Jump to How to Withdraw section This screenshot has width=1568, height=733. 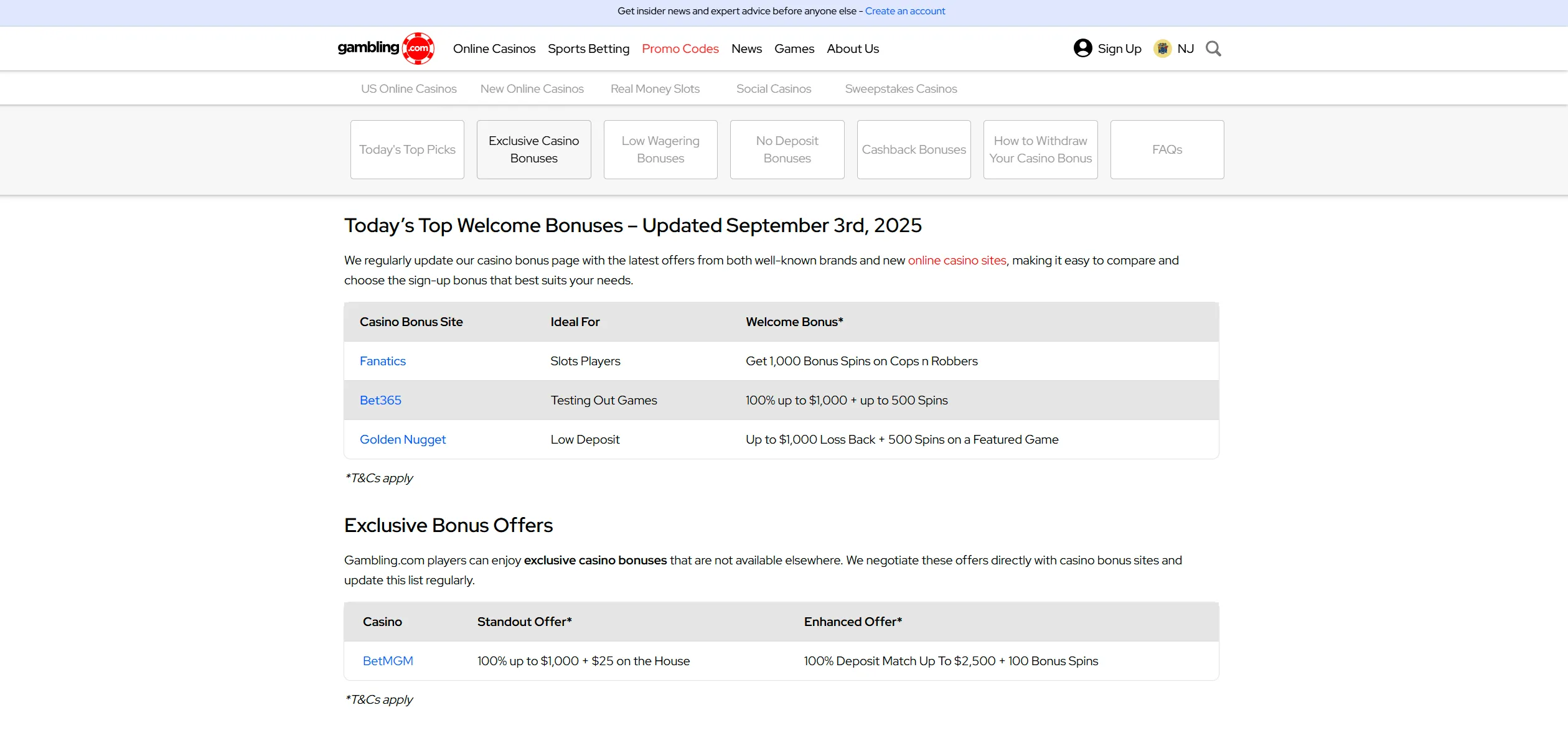pyautogui.click(x=1041, y=149)
